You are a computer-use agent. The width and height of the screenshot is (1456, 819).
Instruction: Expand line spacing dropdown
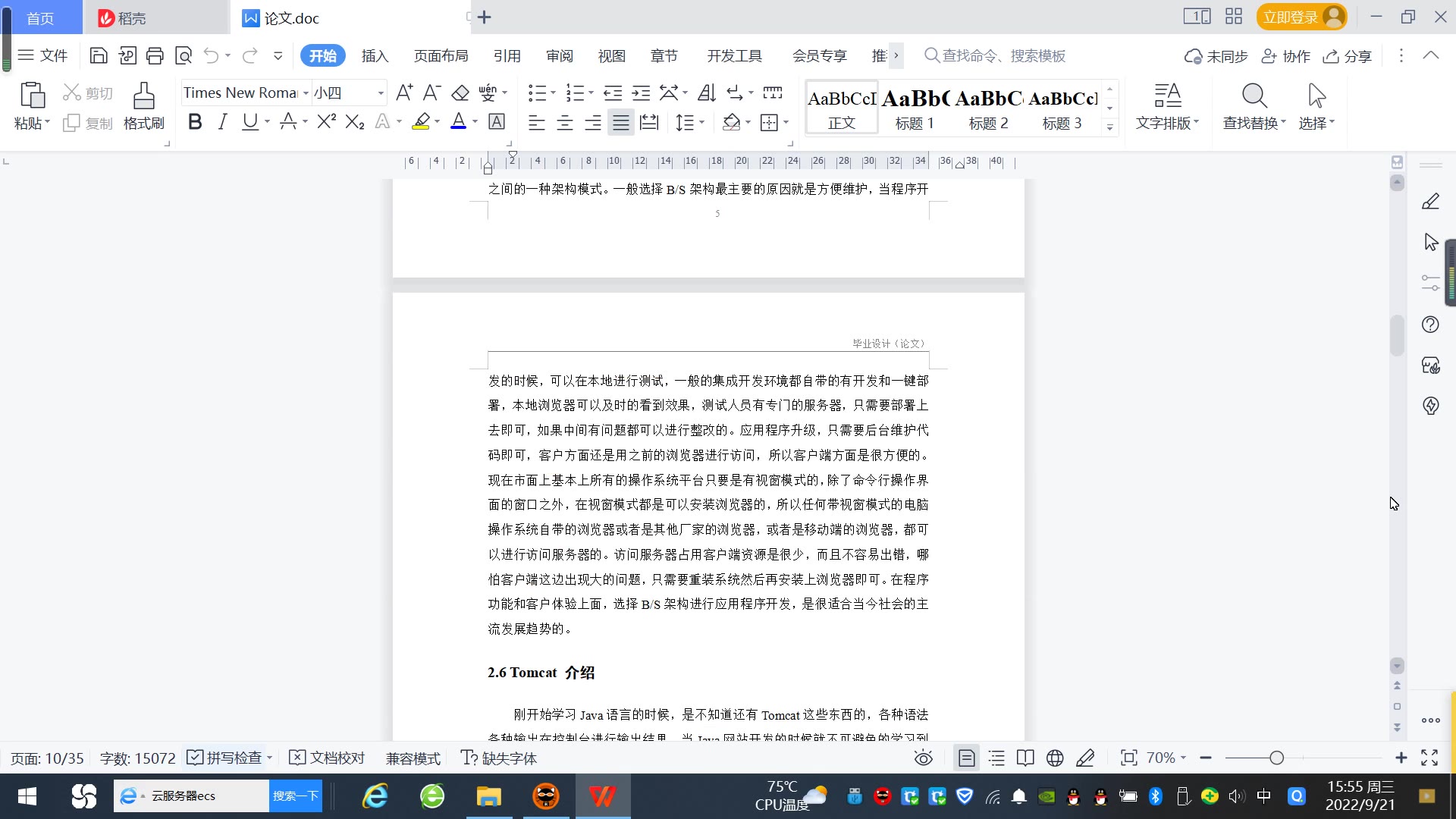click(701, 122)
